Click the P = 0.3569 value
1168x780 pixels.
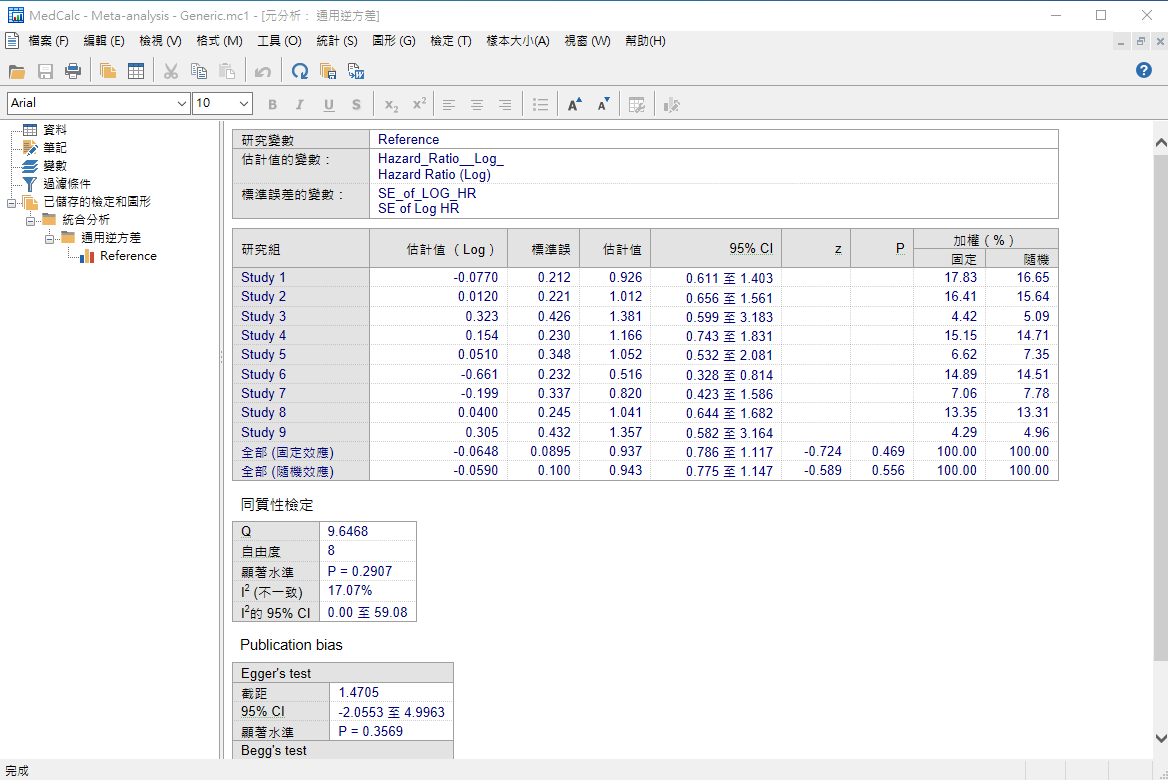(370, 731)
